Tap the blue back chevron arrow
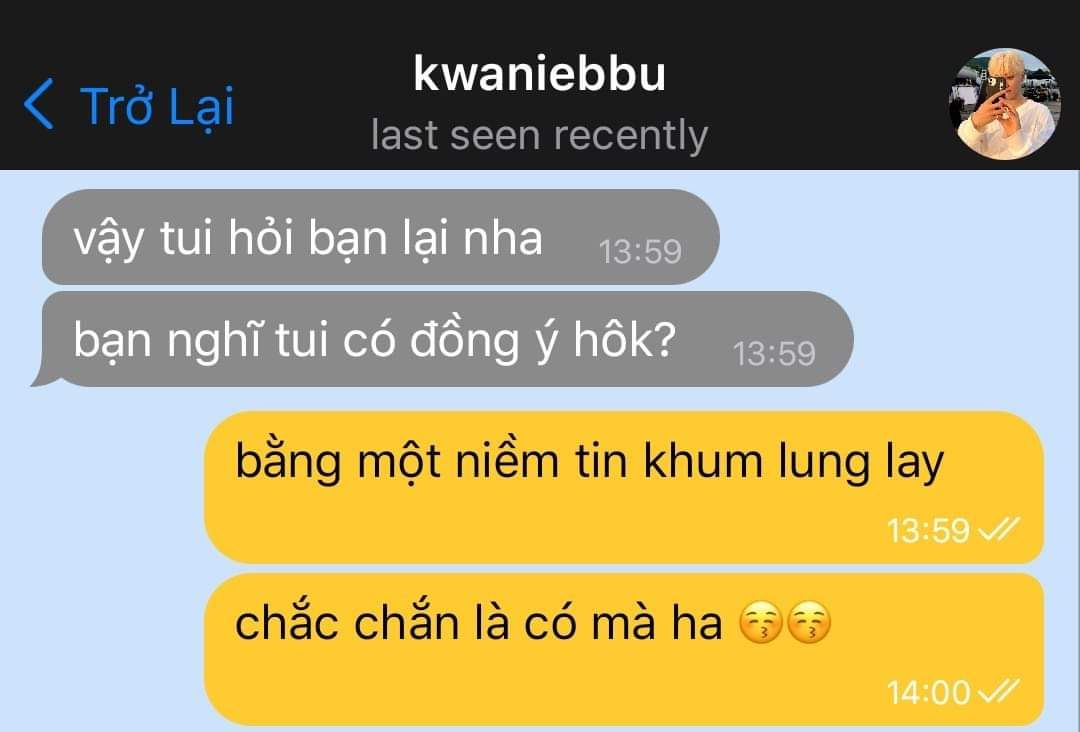 tap(39, 104)
